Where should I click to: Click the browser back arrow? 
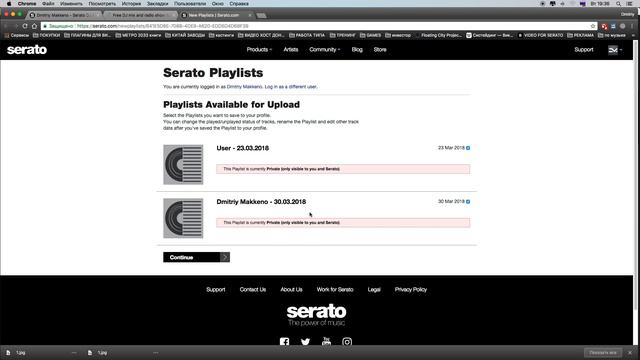click(x=6, y=26)
